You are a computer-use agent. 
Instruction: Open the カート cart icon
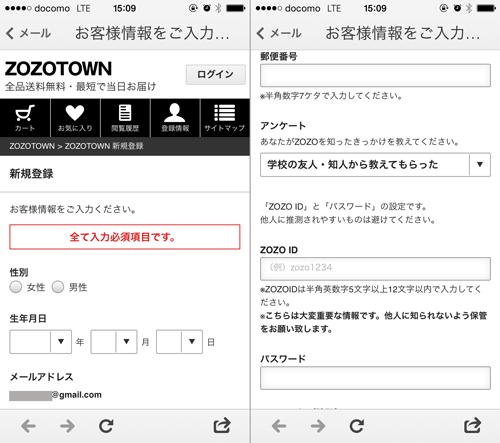(25, 118)
